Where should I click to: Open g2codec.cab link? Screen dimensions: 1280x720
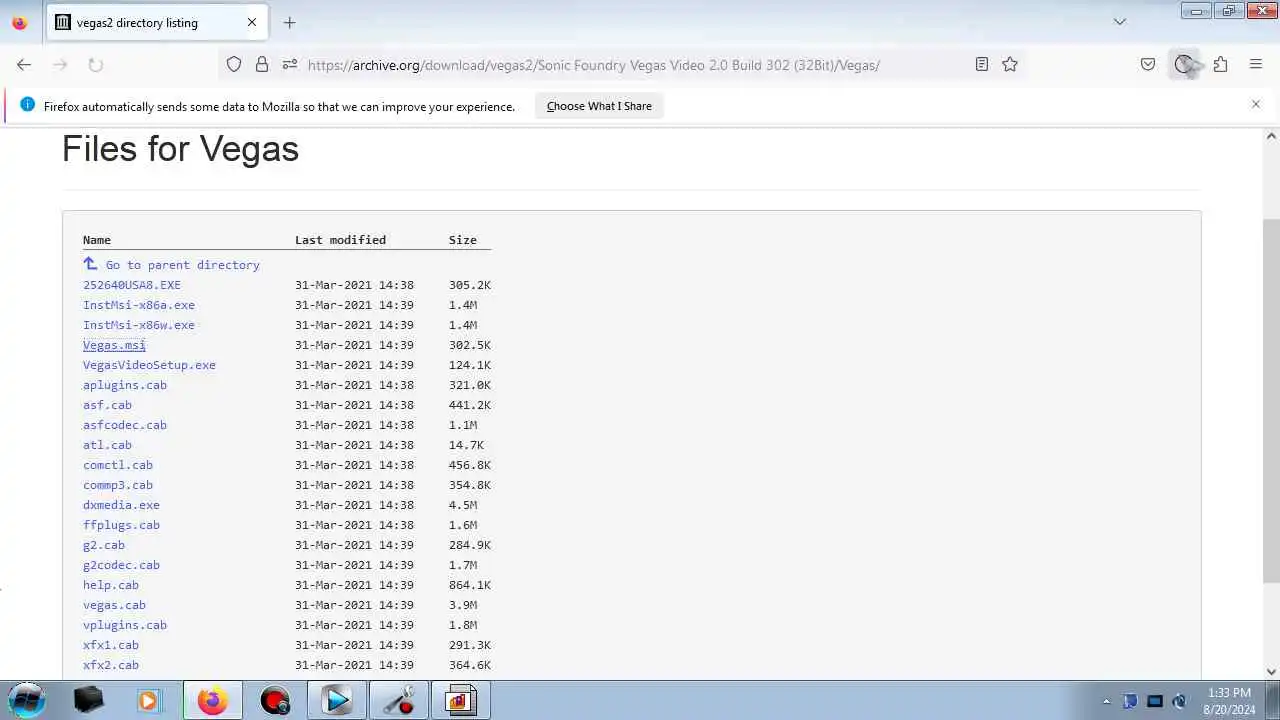(x=121, y=565)
